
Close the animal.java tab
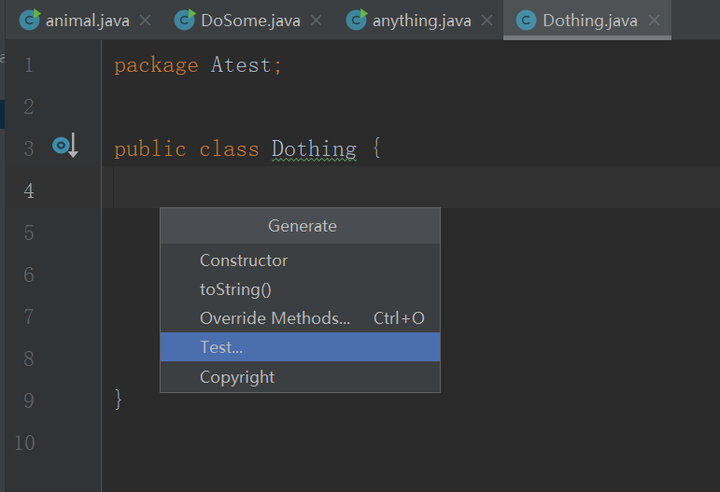(146, 20)
